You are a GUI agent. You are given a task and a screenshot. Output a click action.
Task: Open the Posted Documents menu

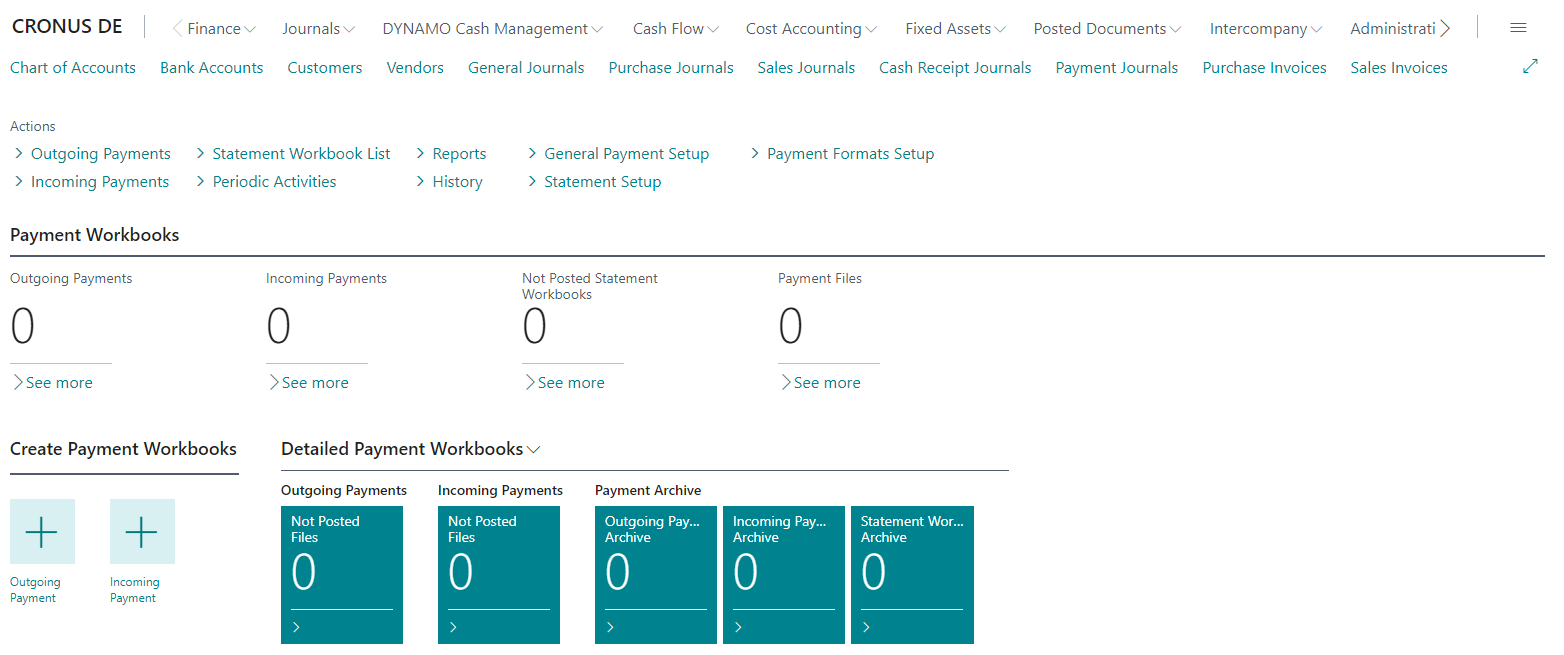[x=1108, y=29]
